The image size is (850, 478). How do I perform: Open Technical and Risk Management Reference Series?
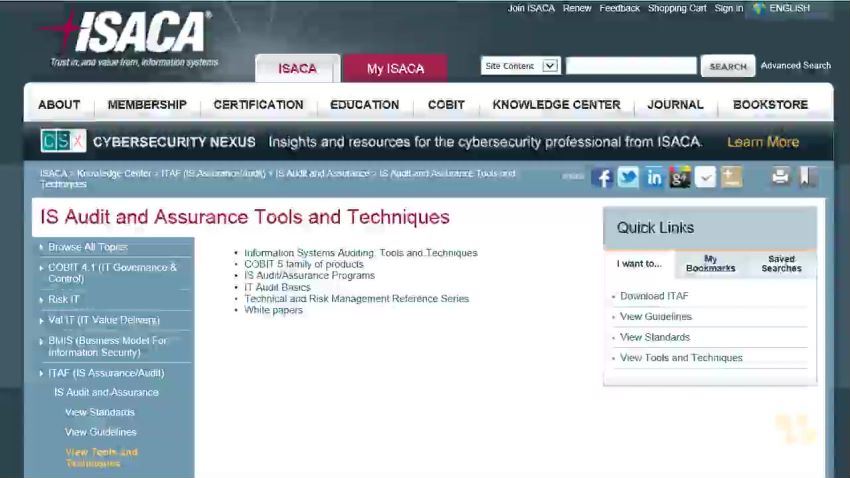356,299
